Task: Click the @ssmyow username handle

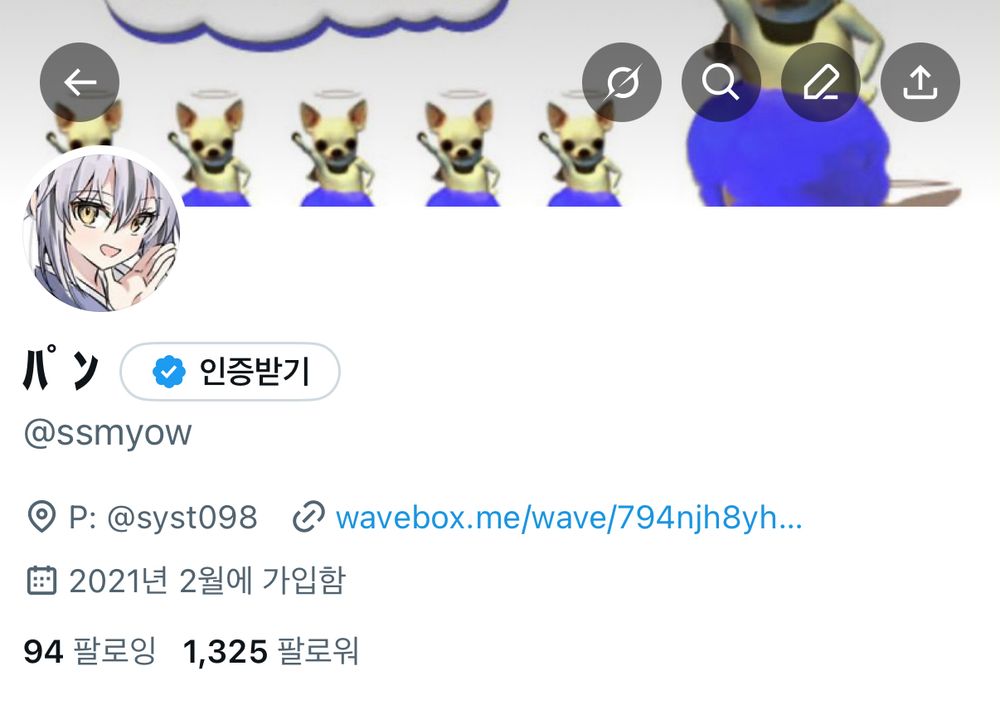Action: click(x=107, y=434)
